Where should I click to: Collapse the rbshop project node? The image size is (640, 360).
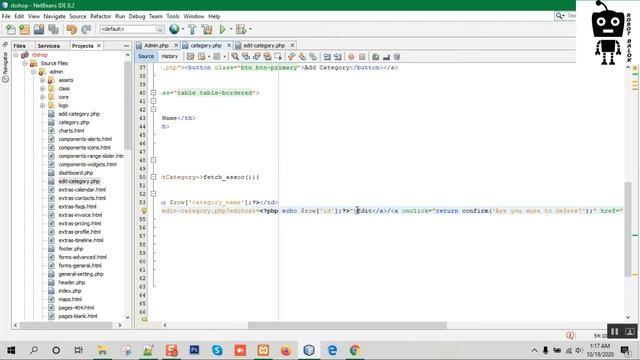pyautogui.click(x=16, y=55)
